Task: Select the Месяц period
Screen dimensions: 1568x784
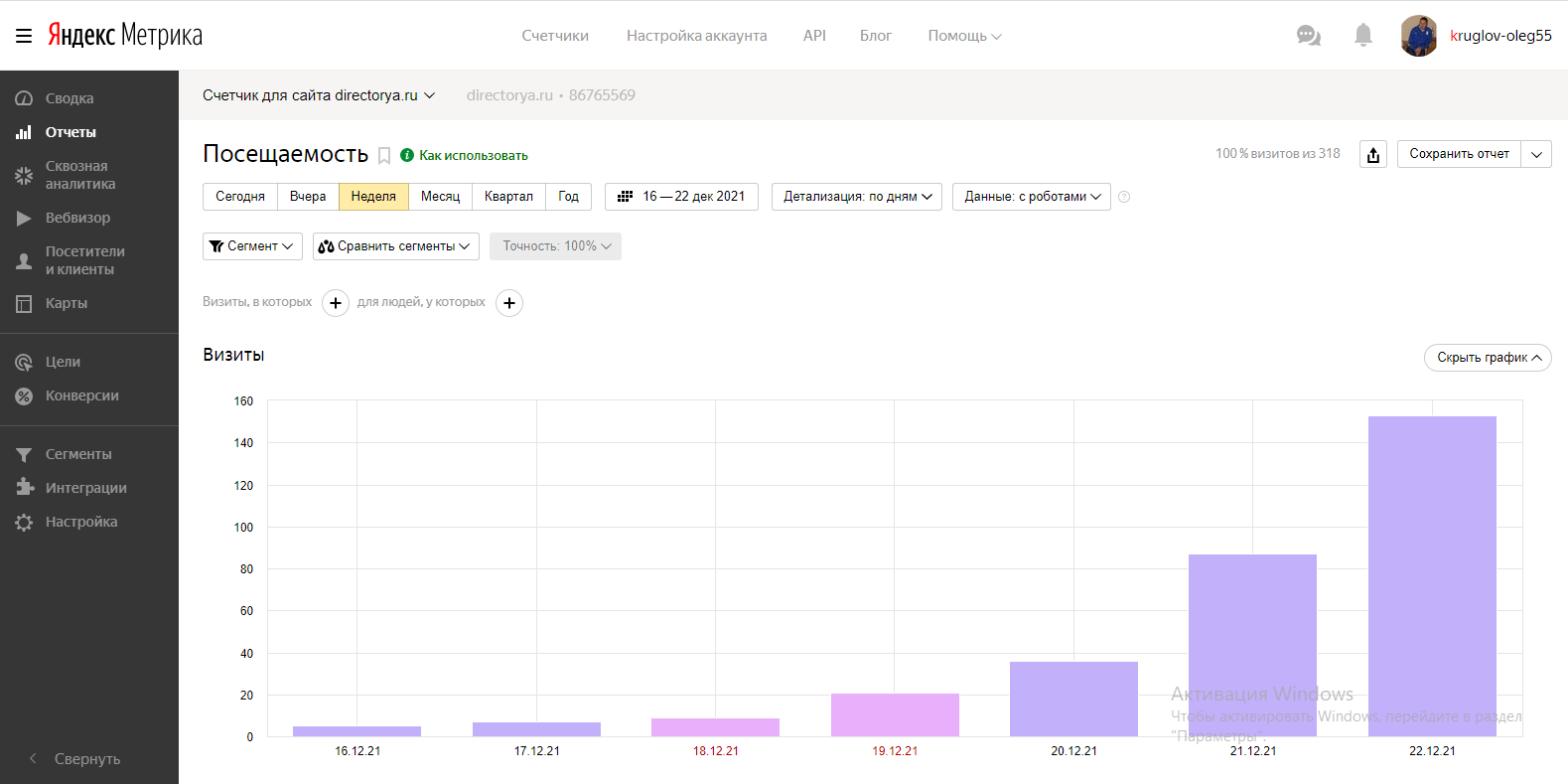Action: tap(441, 197)
